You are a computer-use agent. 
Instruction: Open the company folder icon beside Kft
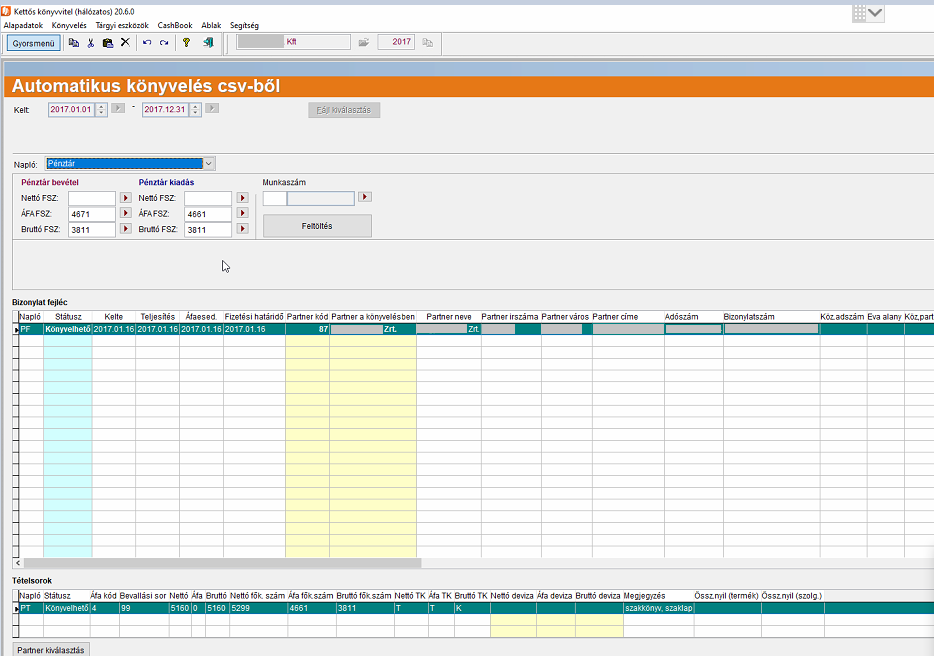(364, 43)
